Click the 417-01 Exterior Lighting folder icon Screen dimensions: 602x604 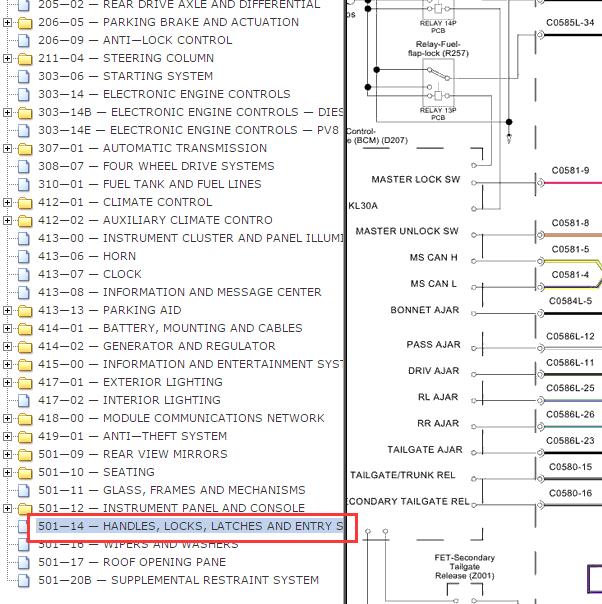tap(25, 383)
